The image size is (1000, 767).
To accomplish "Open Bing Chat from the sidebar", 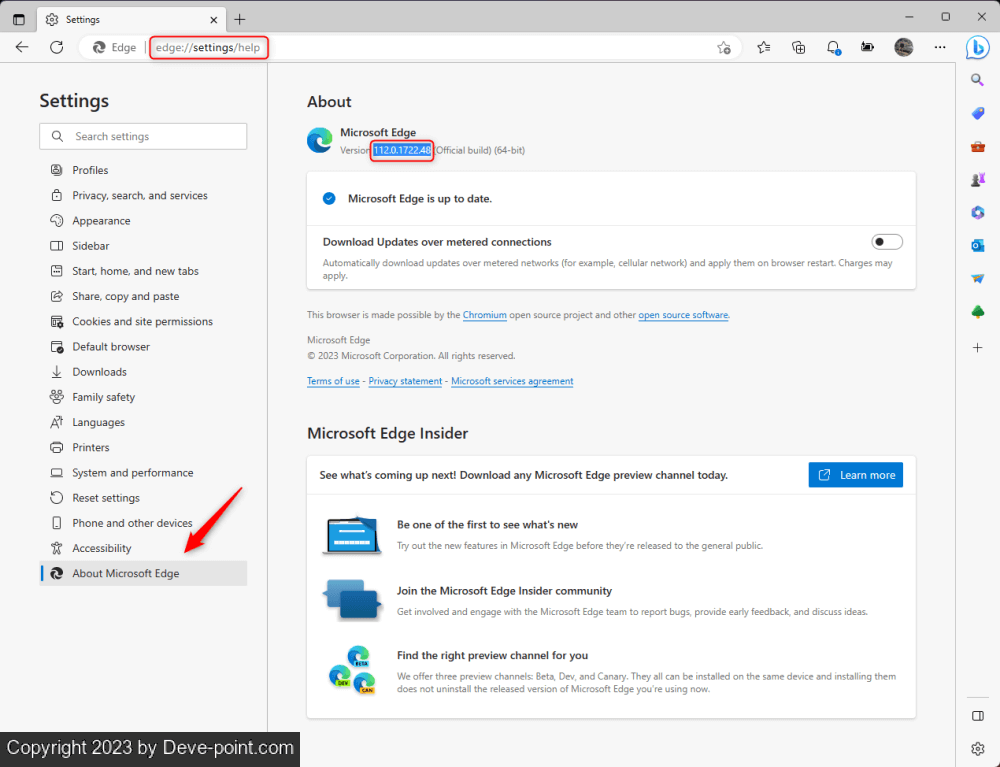I will (977, 48).
